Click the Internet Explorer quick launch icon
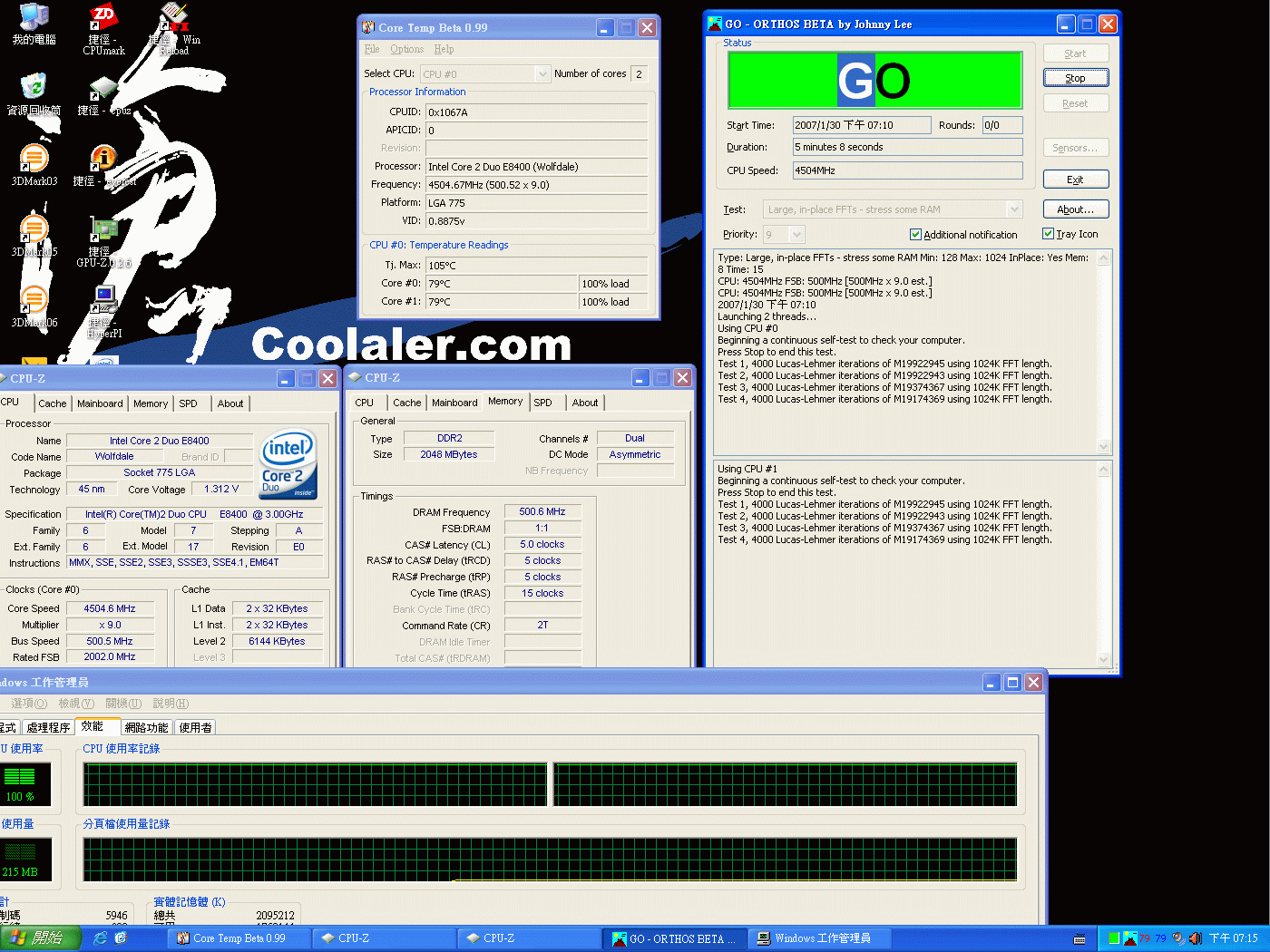Viewport: 1270px width, 952px height. click(100, 938)
